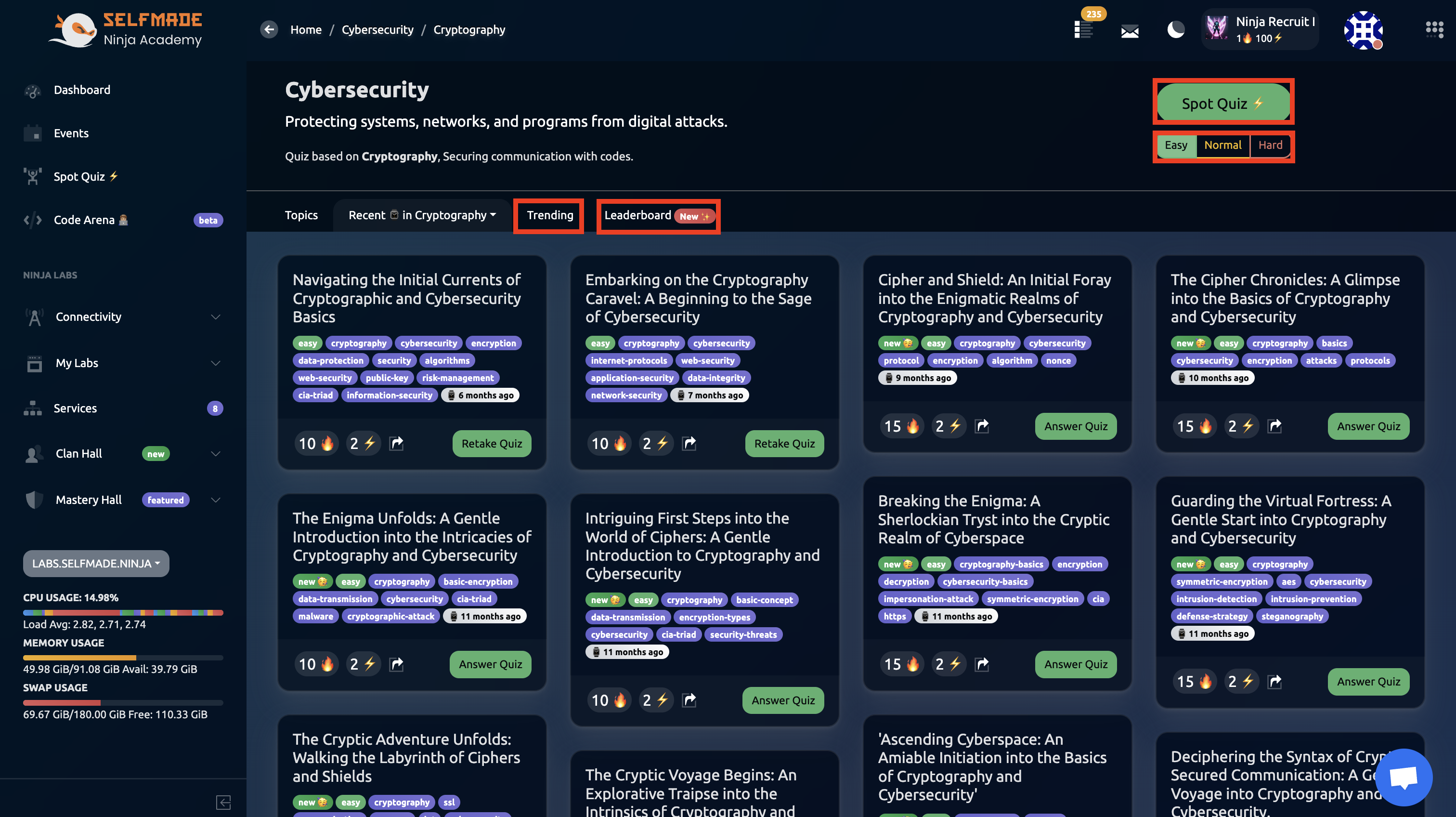Open the chat bubble widget
Screen dimensions: 1456x817
[1404, 777]
